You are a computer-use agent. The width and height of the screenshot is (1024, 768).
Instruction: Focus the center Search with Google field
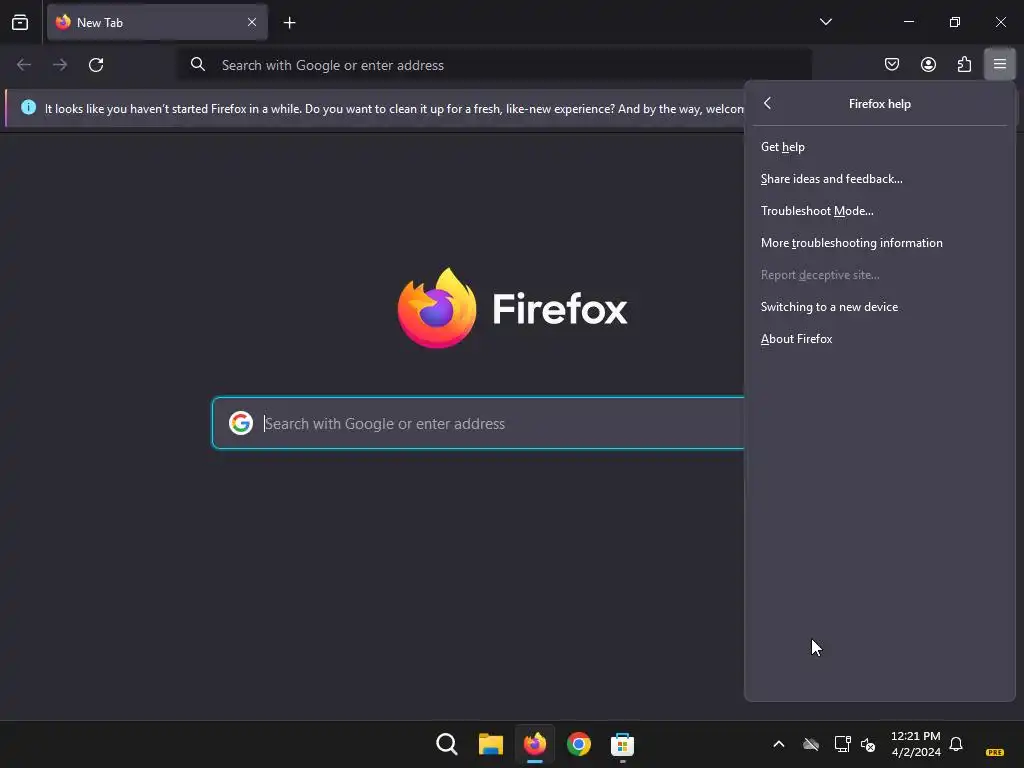click(479, 423)
